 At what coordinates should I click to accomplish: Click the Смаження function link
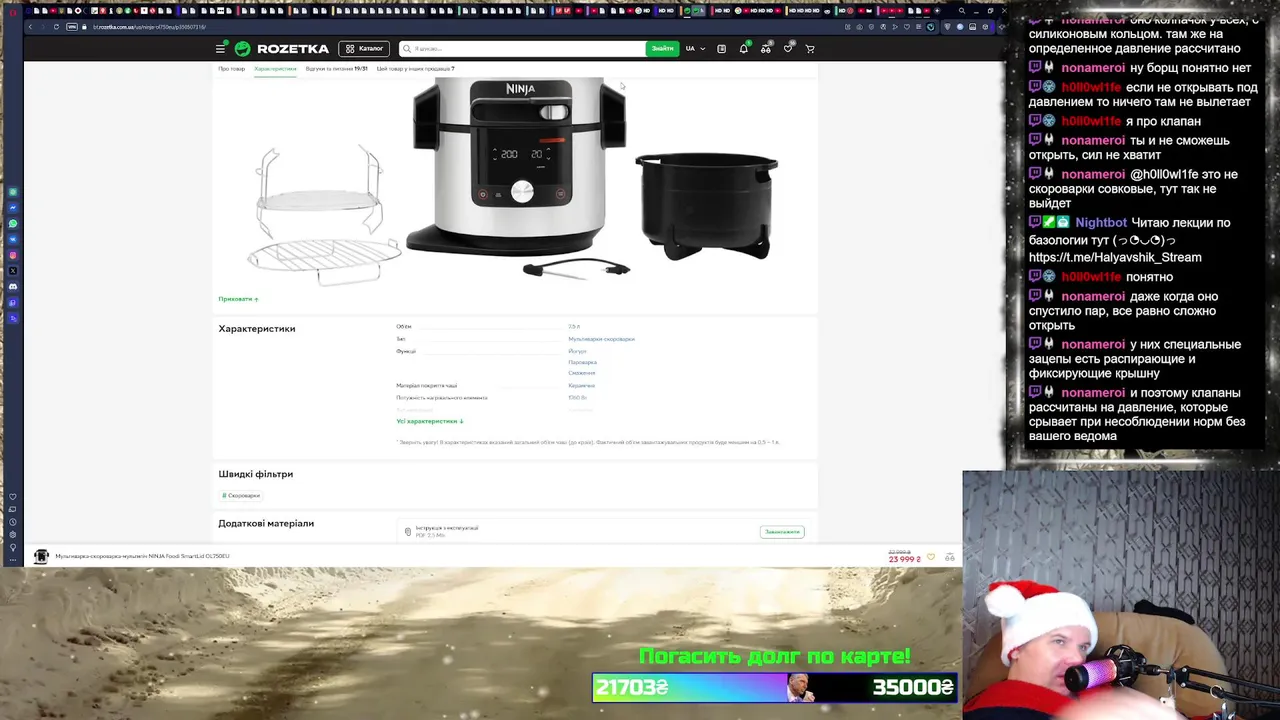[581, 373]
